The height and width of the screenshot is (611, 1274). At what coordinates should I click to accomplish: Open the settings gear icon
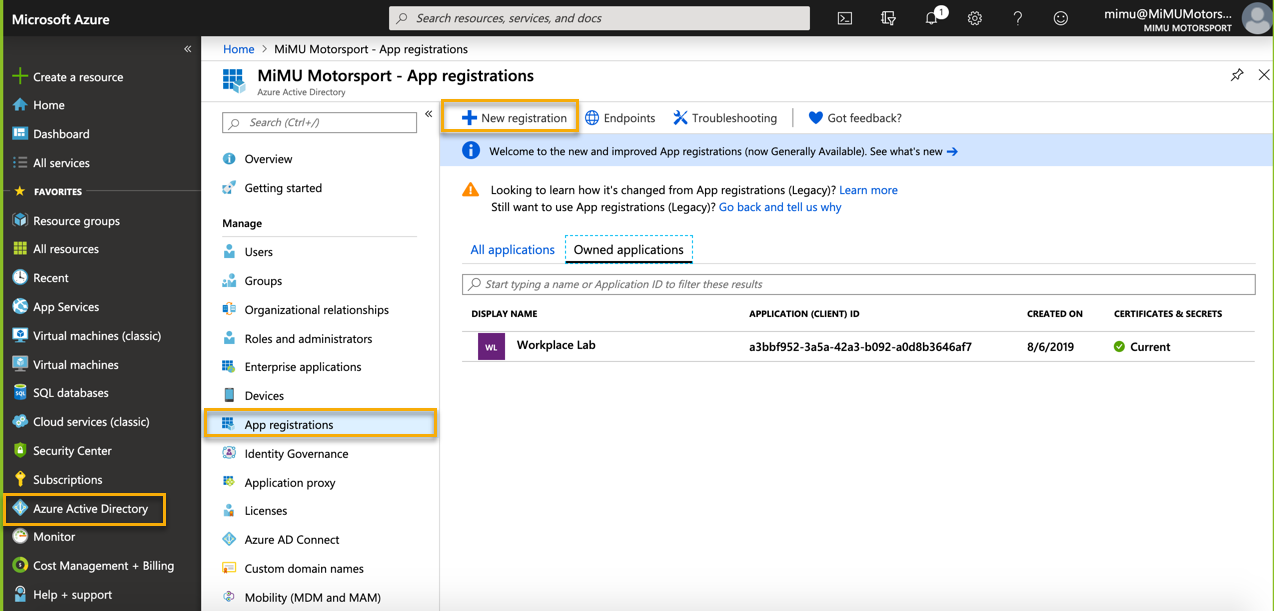click(975, 18)
